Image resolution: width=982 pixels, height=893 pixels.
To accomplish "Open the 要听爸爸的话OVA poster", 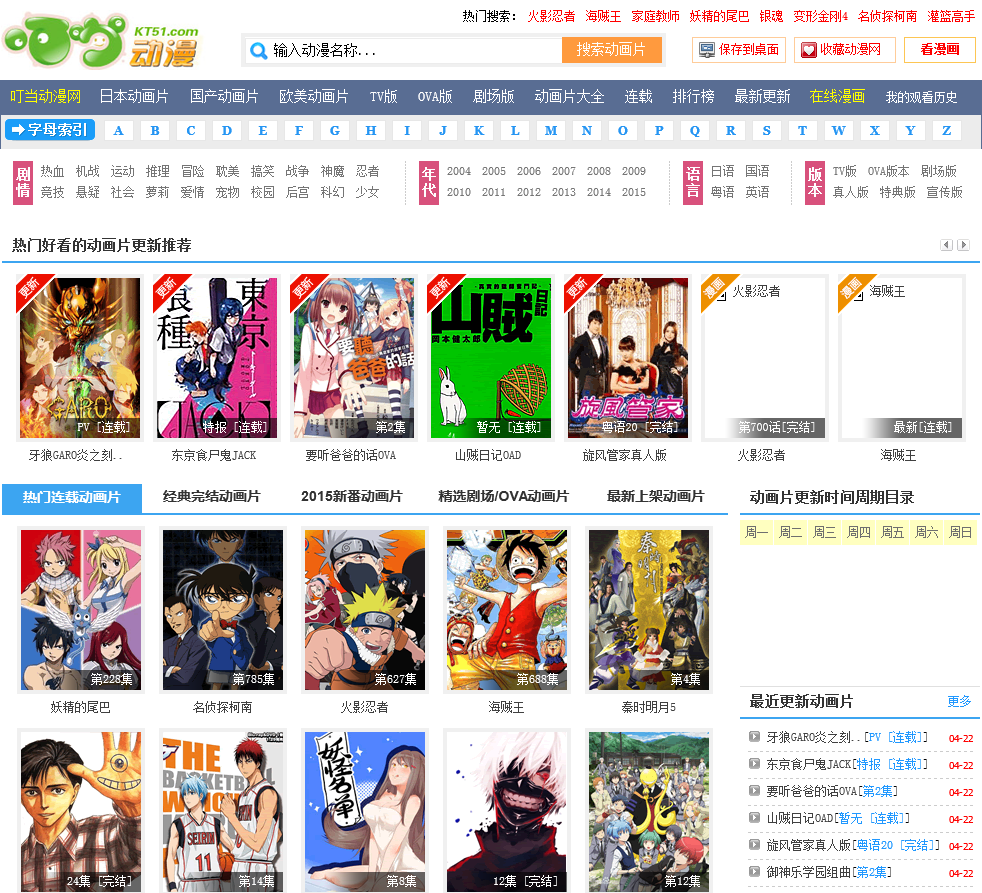I will coord(354,358).
